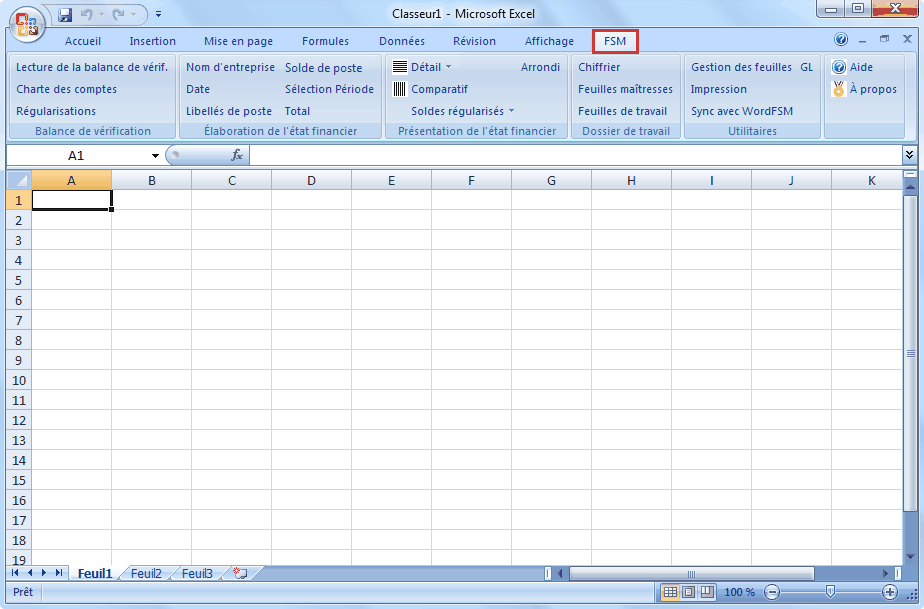
Task: Close the workbook with ribbon X
Action: (908, 39)
